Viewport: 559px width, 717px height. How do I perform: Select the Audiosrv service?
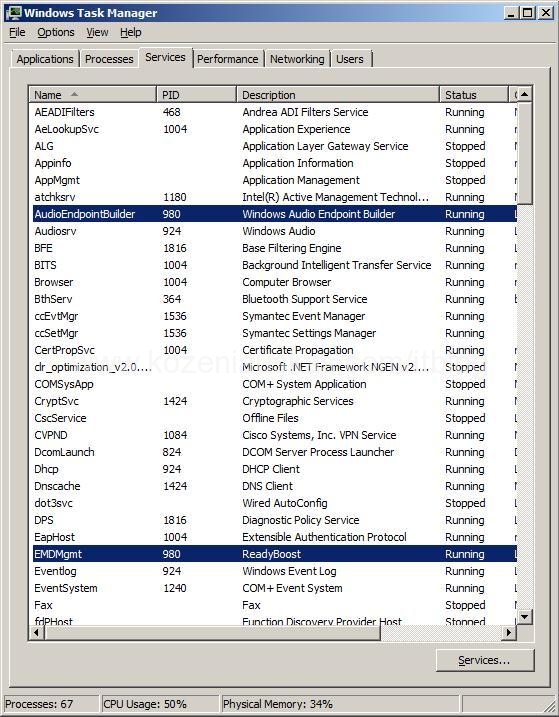point(274,231)
